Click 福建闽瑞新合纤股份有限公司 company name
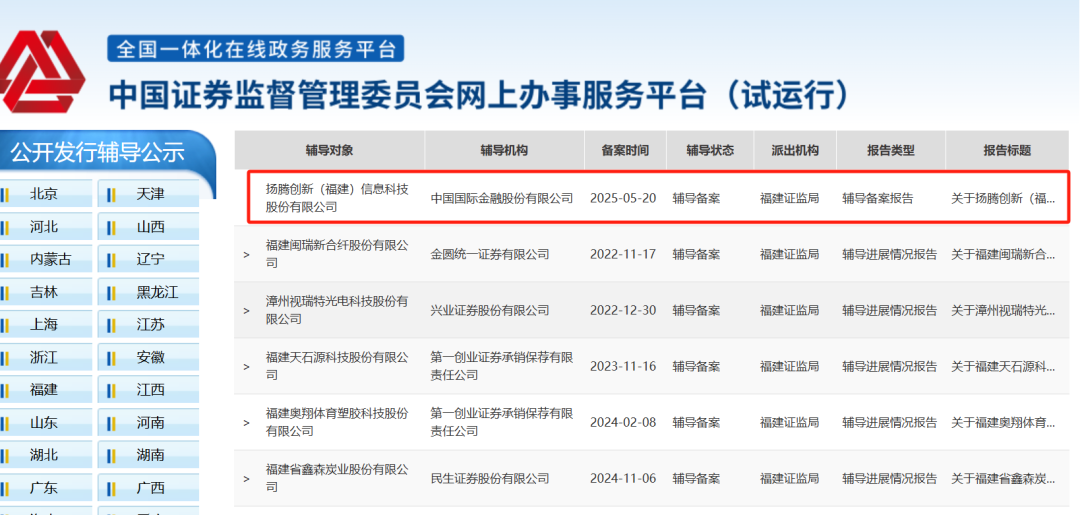The width and height of the screenshot is (1080, 515). (338, 253)
